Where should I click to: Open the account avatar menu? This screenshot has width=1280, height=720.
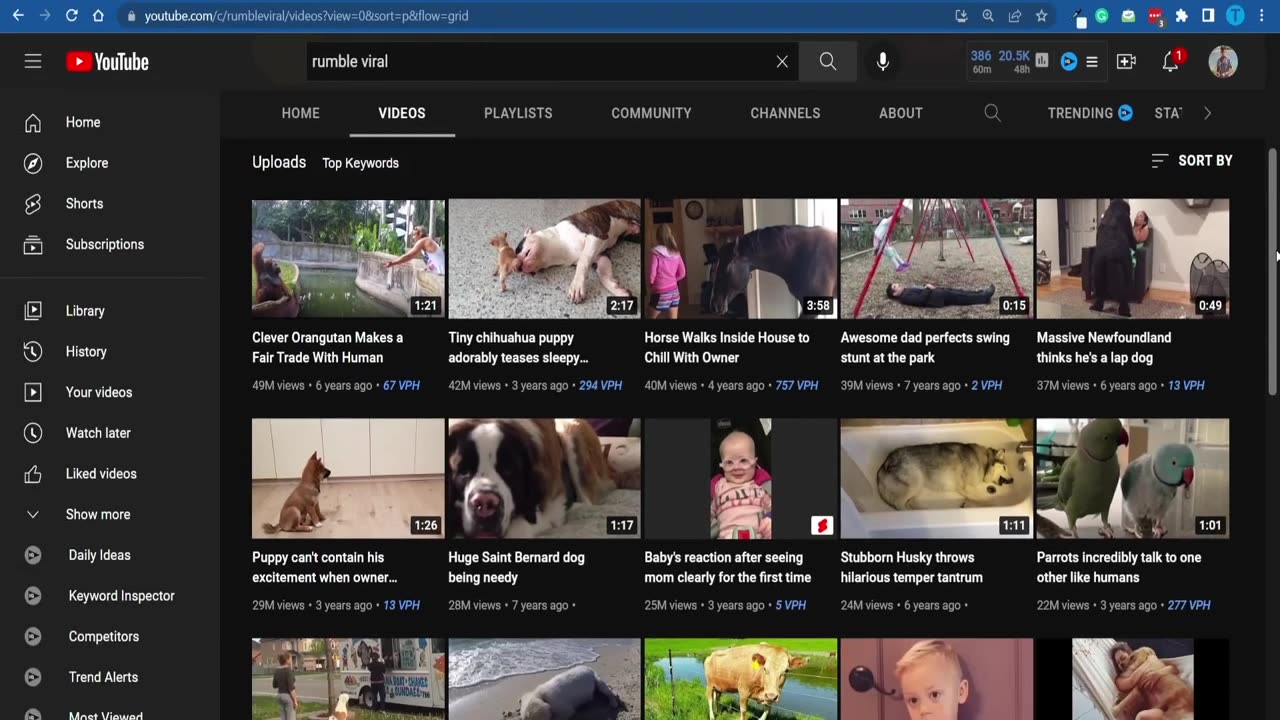[1223, 61]
